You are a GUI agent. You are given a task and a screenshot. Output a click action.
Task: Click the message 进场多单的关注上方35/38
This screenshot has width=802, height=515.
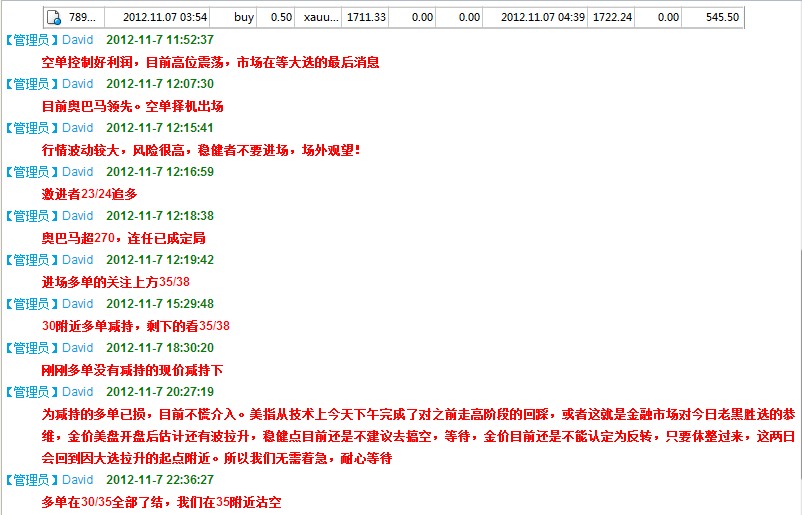pos(116,282)
